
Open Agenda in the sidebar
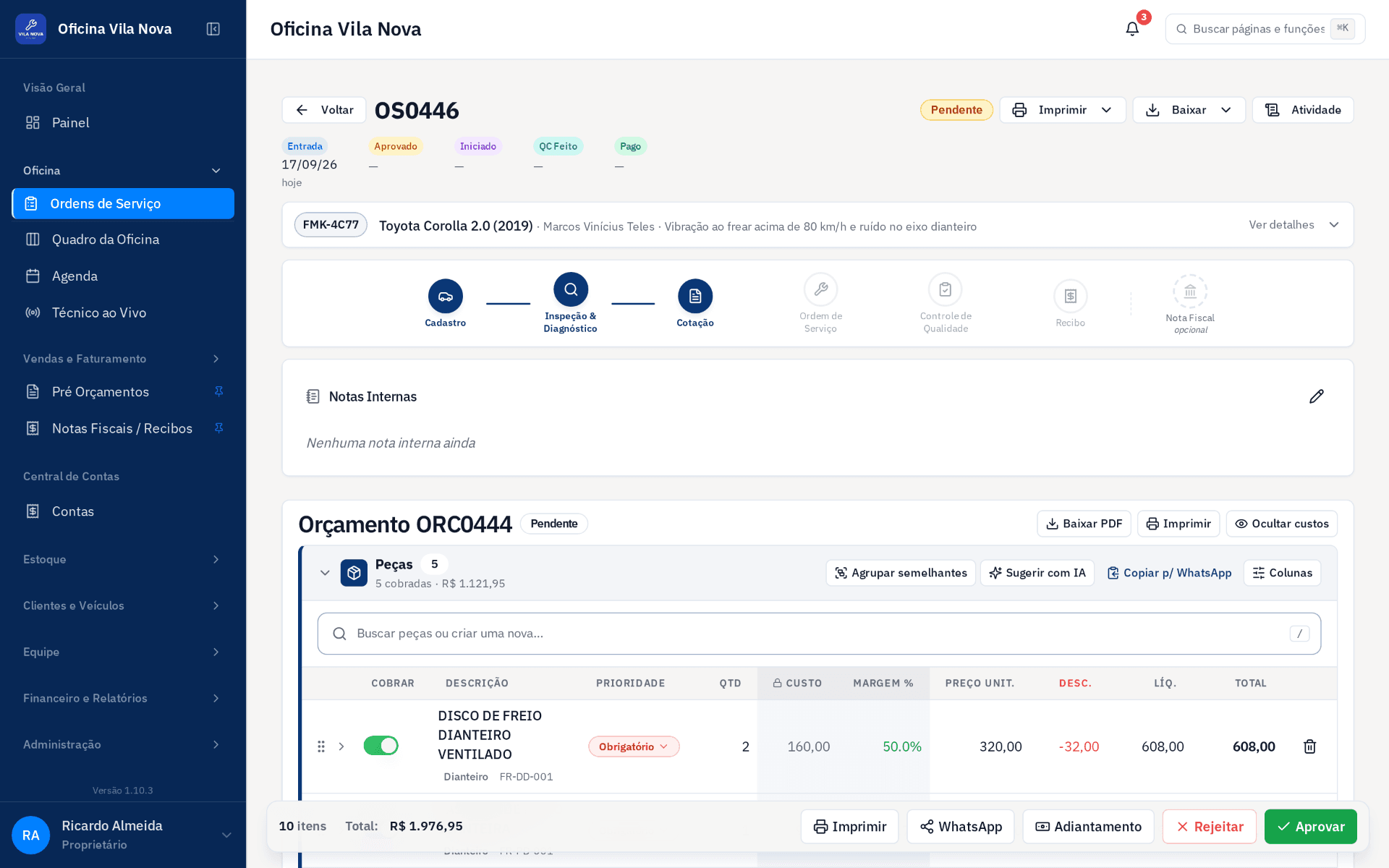click(x=123, y=276)
